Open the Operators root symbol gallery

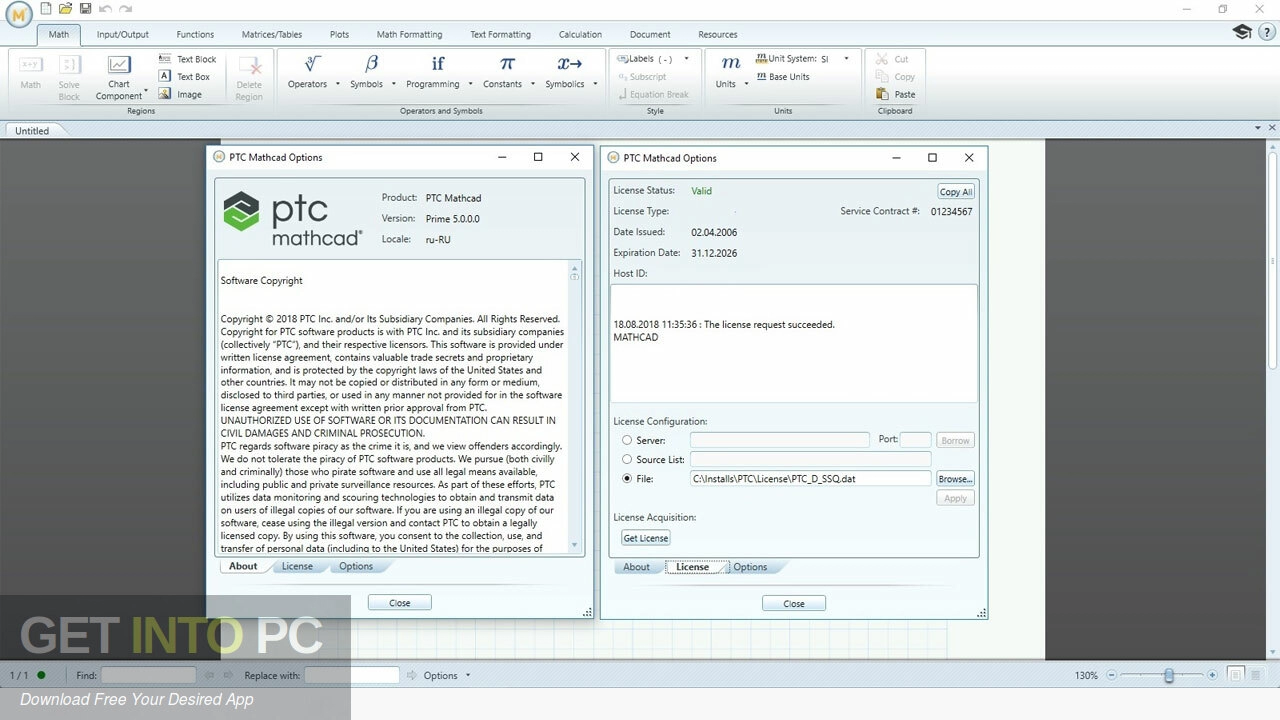click(x=312, y=64)
